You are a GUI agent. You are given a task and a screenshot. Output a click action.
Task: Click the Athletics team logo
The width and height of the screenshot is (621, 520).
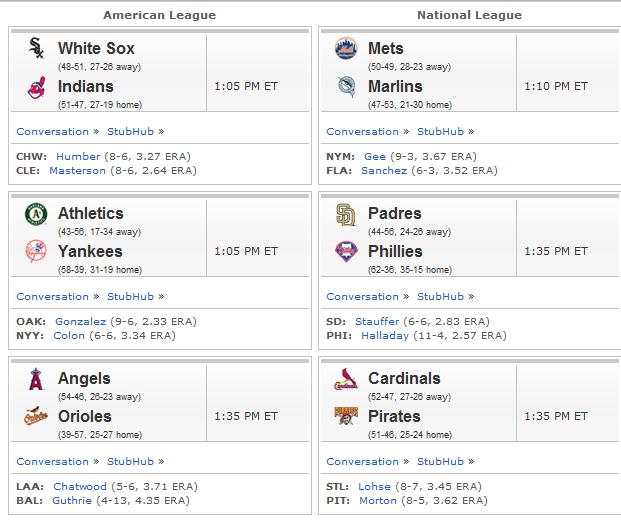(x=36, y=214)
